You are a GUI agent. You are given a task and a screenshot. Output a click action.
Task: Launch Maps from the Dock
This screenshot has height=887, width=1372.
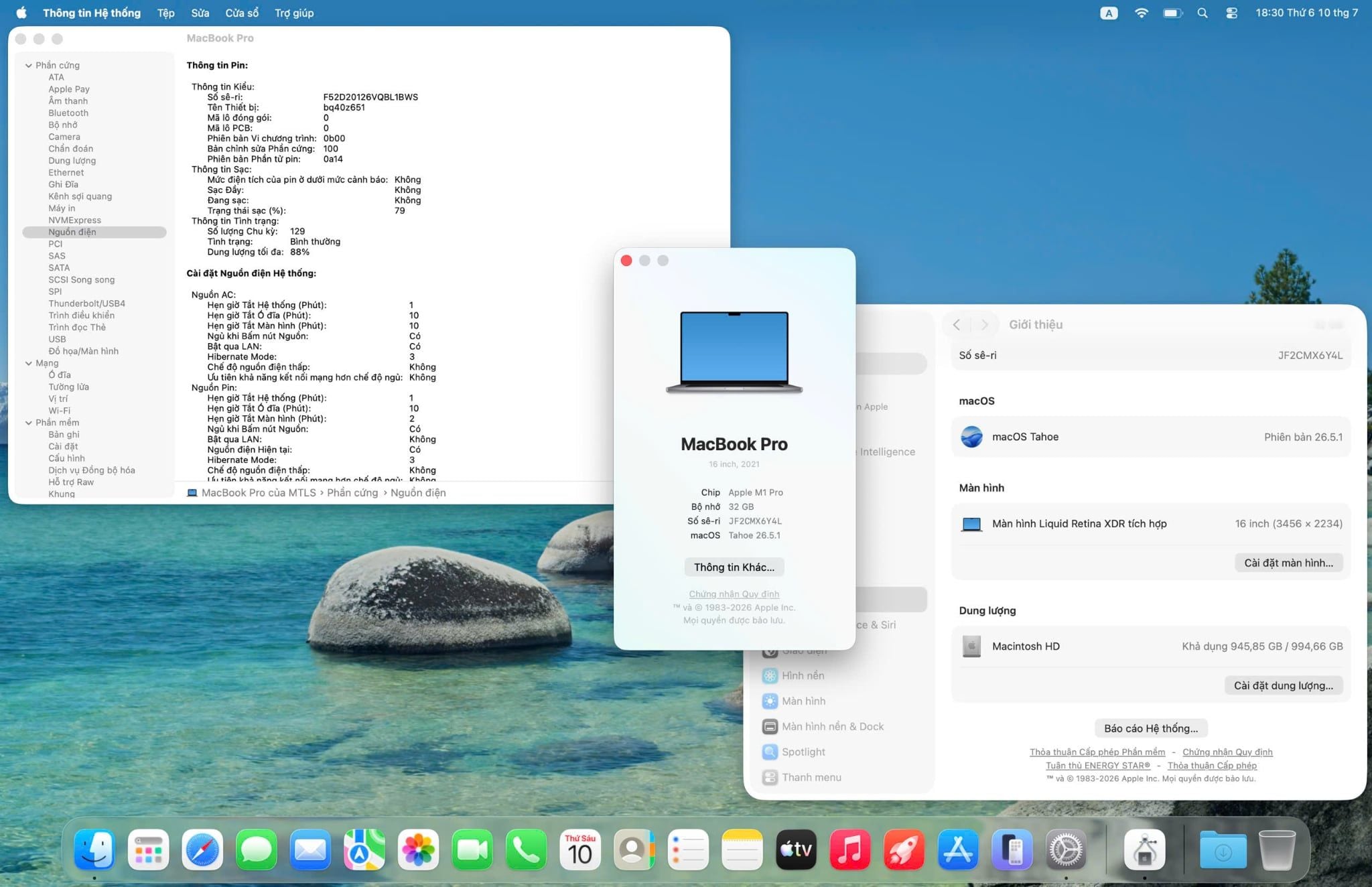point(364,849)
